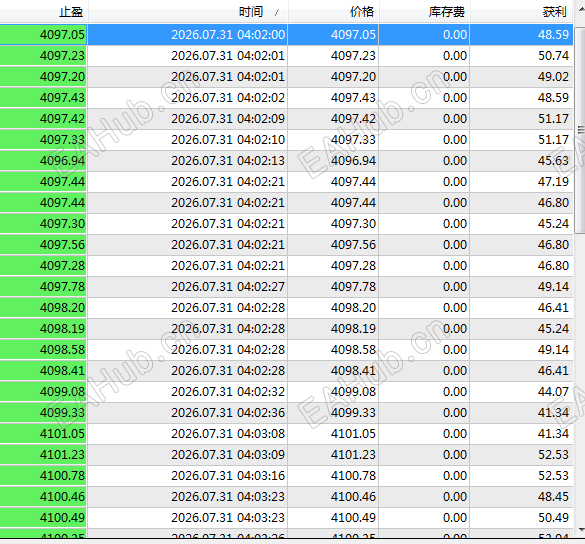Select the row timed 2026.07.31 04:02:32
The height and width of the screenshot is (544, 585).
coord(287,392)
